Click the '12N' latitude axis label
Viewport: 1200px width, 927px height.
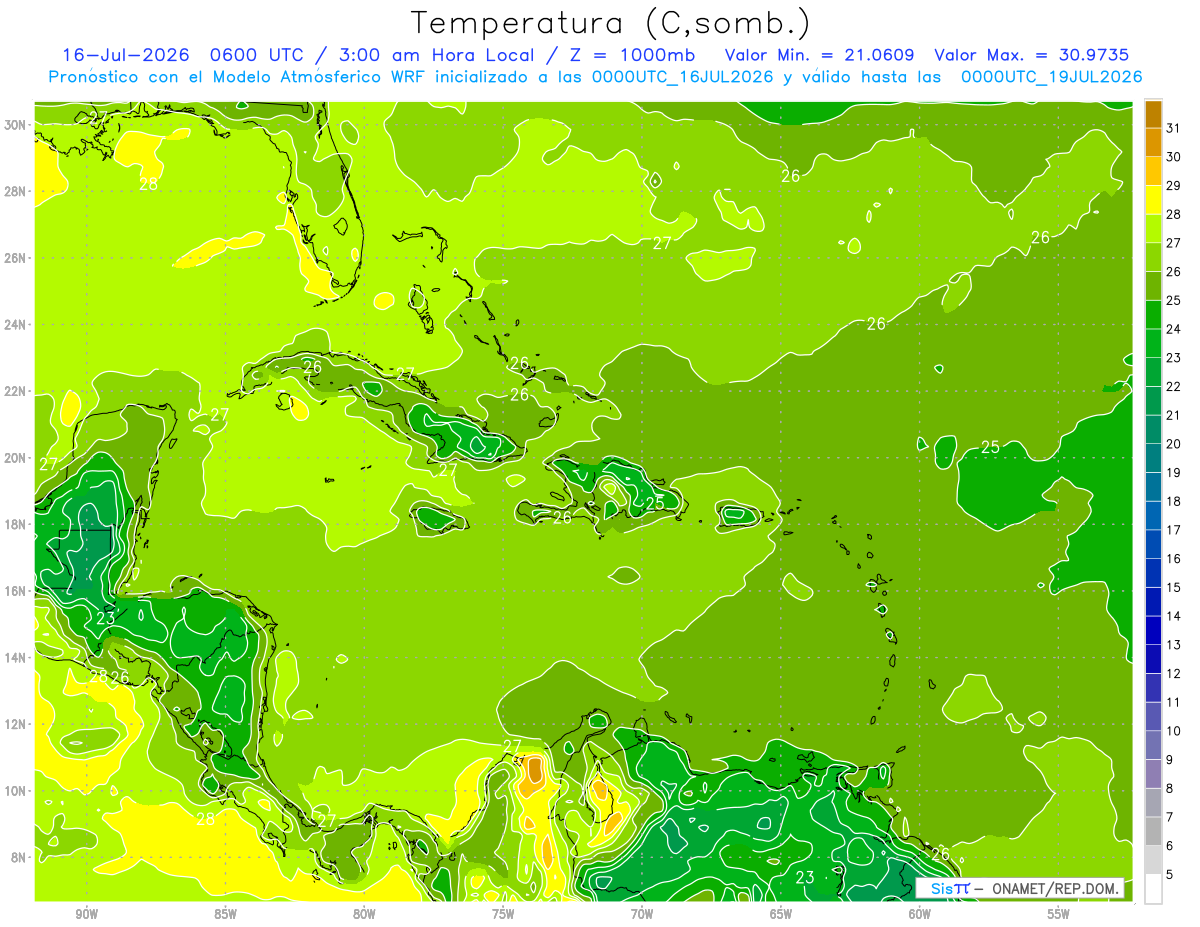(x=15, y=724)
